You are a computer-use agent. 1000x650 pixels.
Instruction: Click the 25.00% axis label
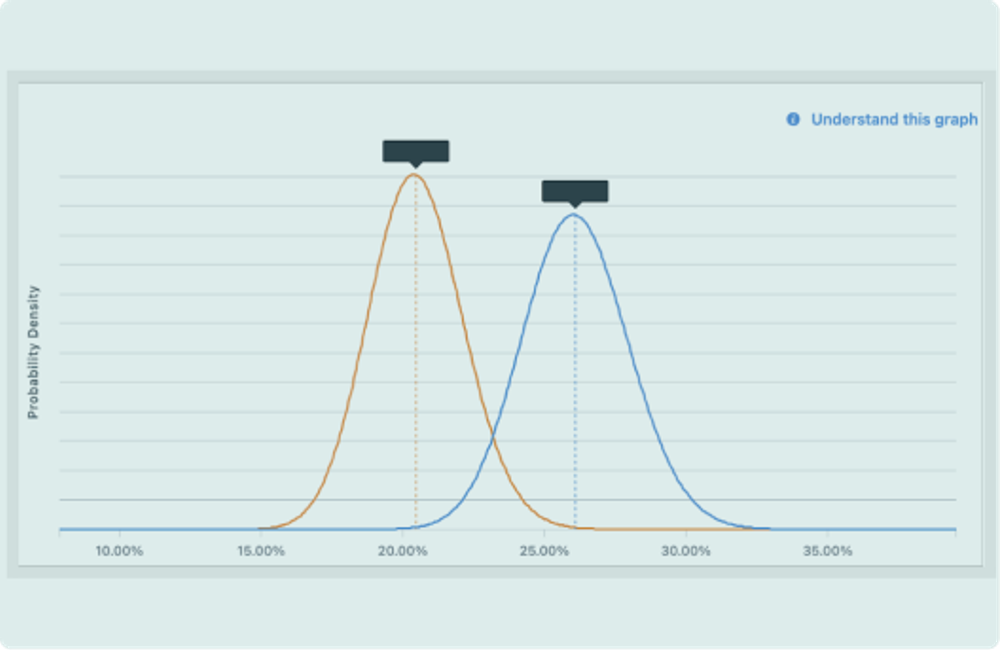click(543, 548)
